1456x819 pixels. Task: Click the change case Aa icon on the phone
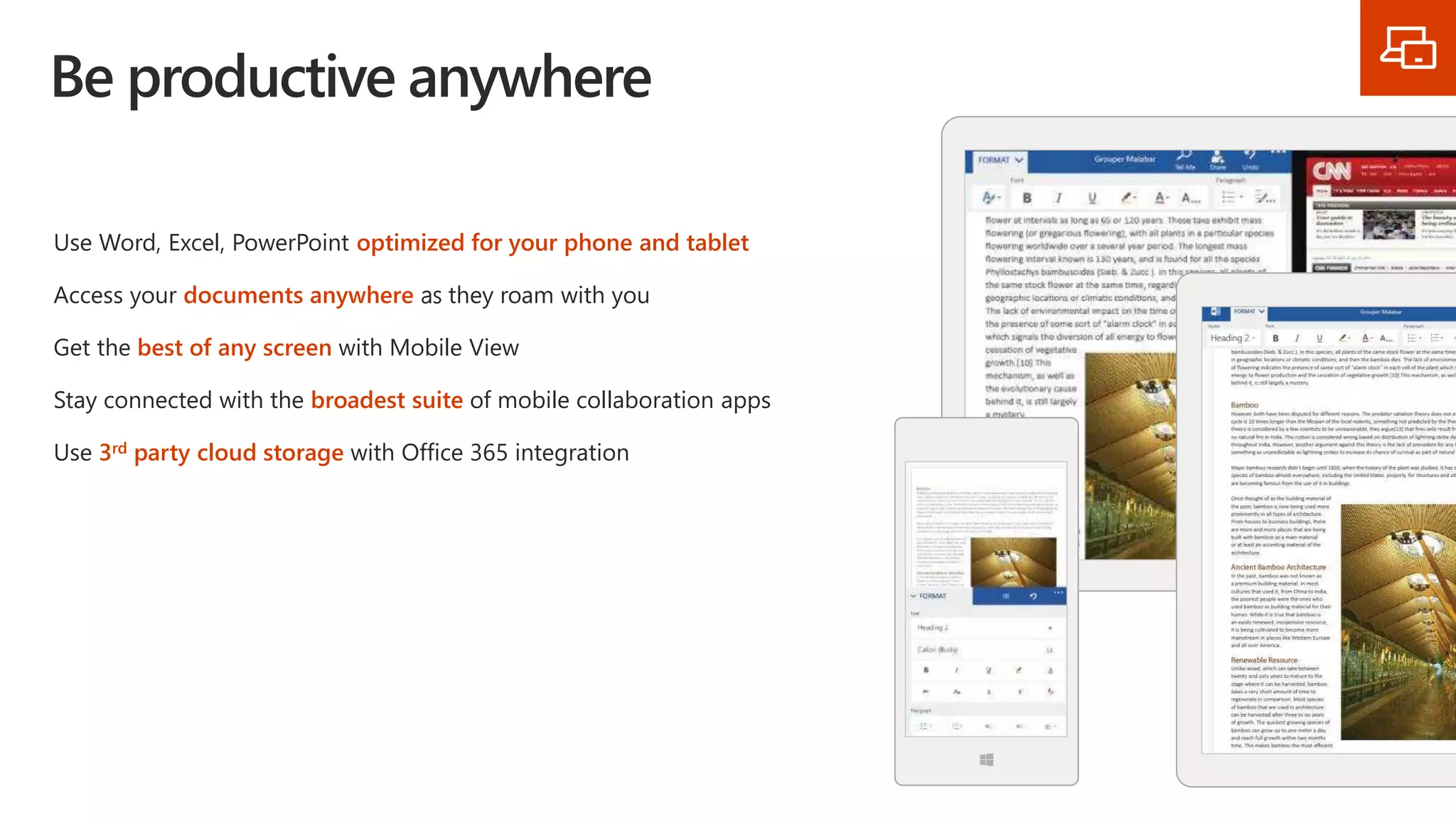tap(957, 691)
